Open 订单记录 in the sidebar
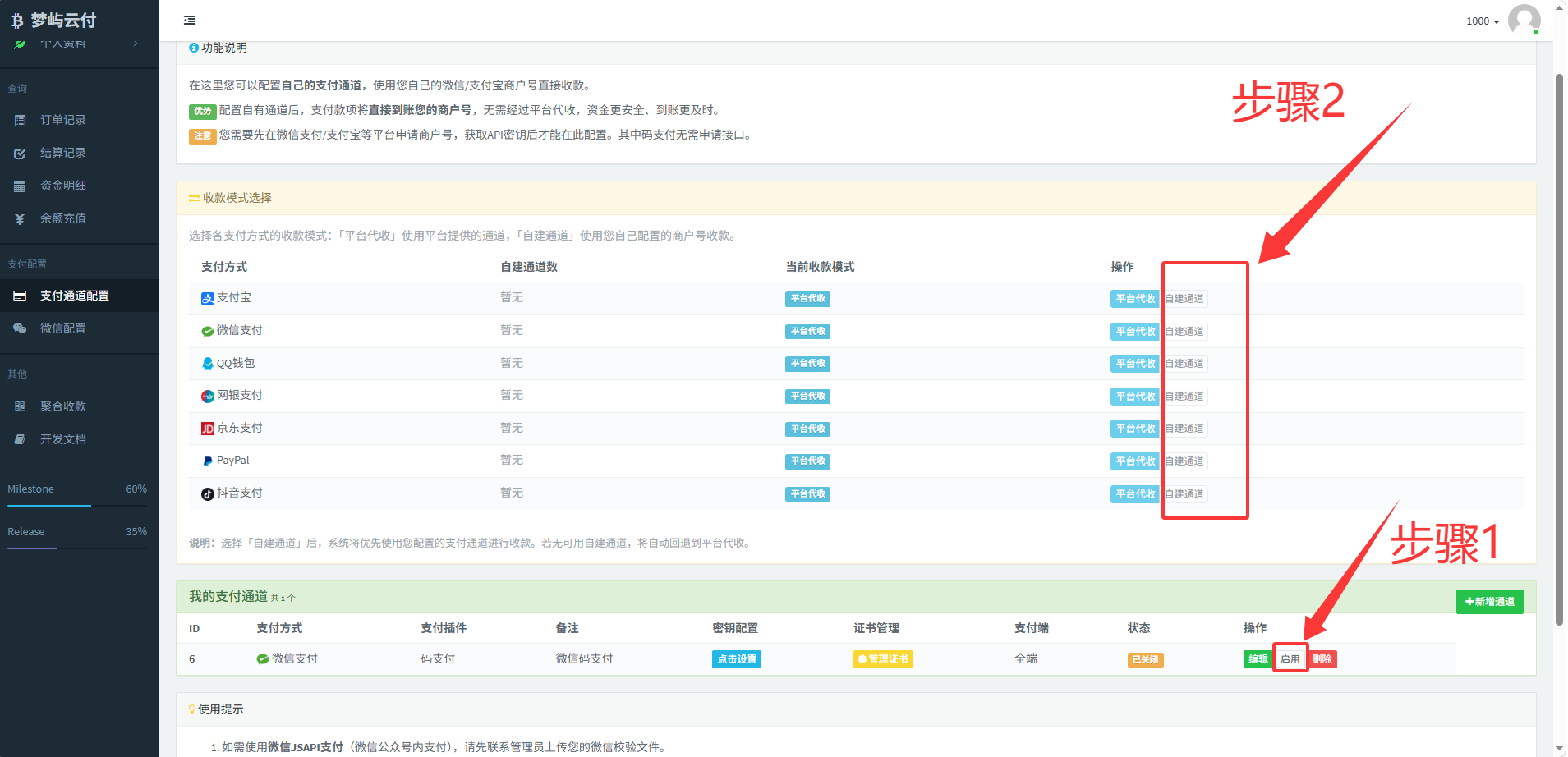The image size is (1568, 757). pos(80,120)
